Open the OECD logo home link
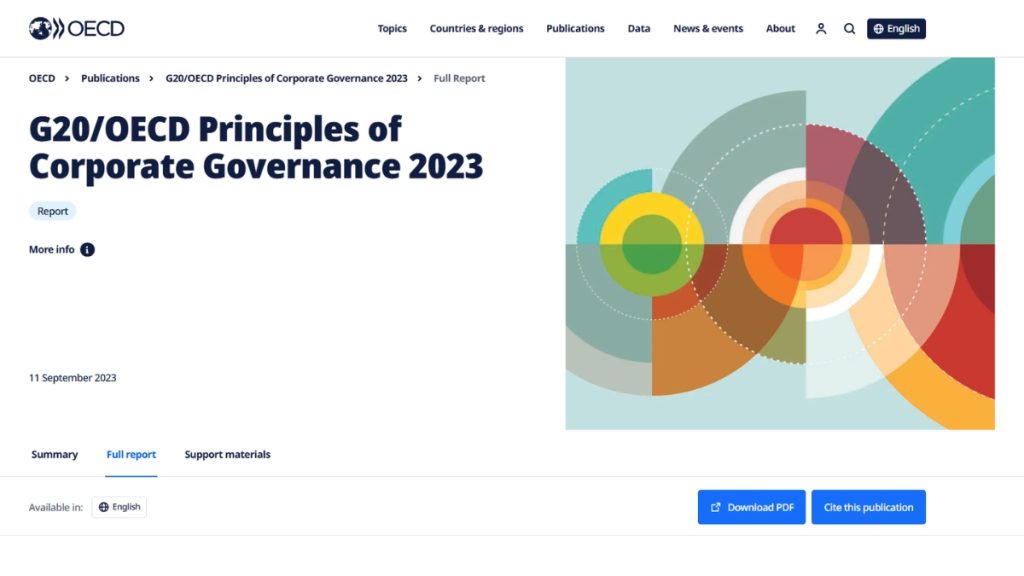Viewport: 1024px width, 576px height. [76, 29]
